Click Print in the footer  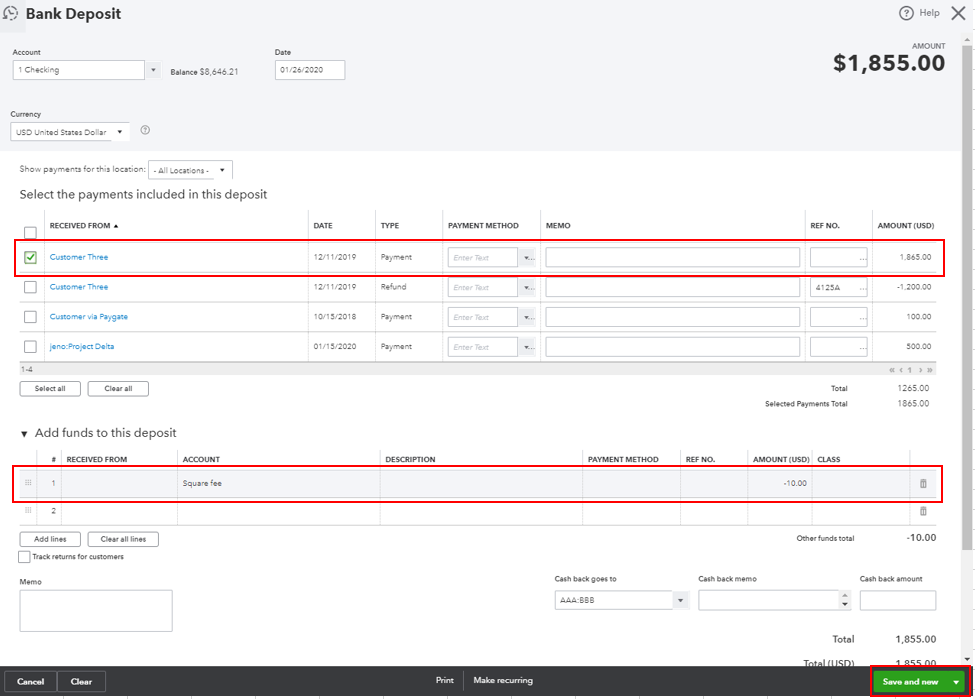[445, 680]
